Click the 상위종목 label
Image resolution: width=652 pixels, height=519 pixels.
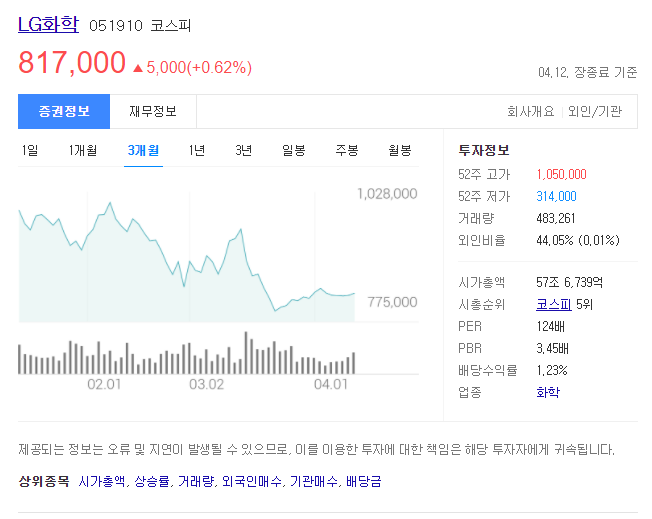point(44,481)
